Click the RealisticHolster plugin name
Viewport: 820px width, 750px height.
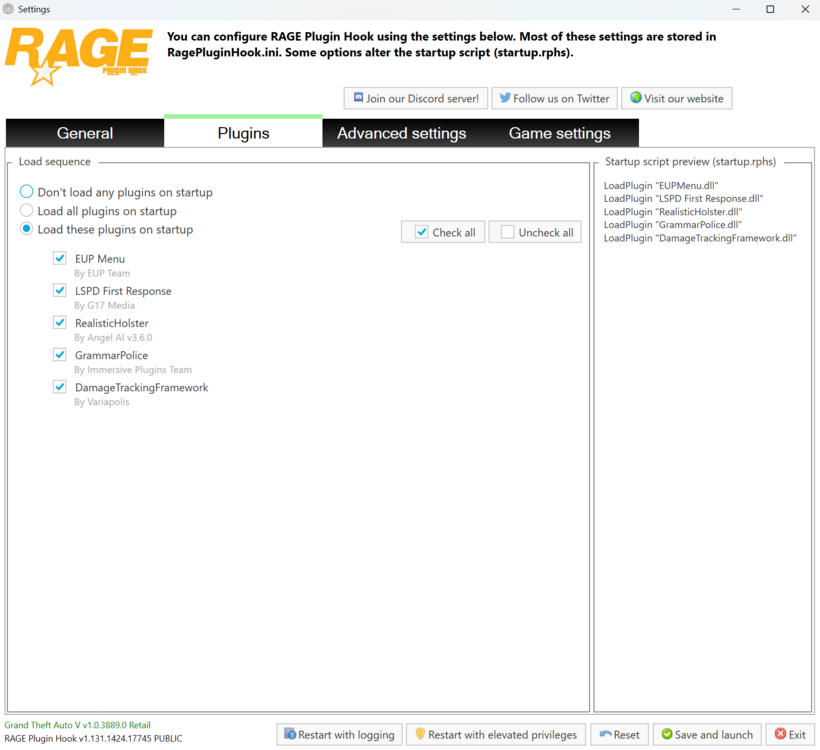click(x=111, y=323)
